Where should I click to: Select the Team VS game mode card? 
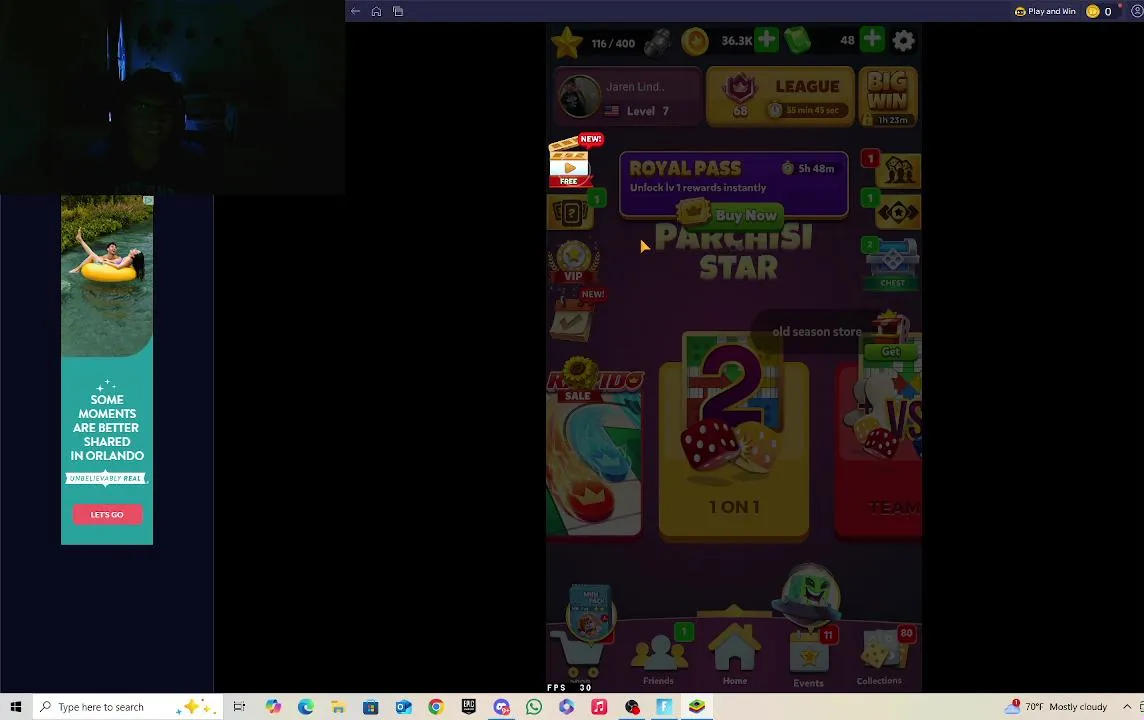pyautogui.click(x=878, y=451)
